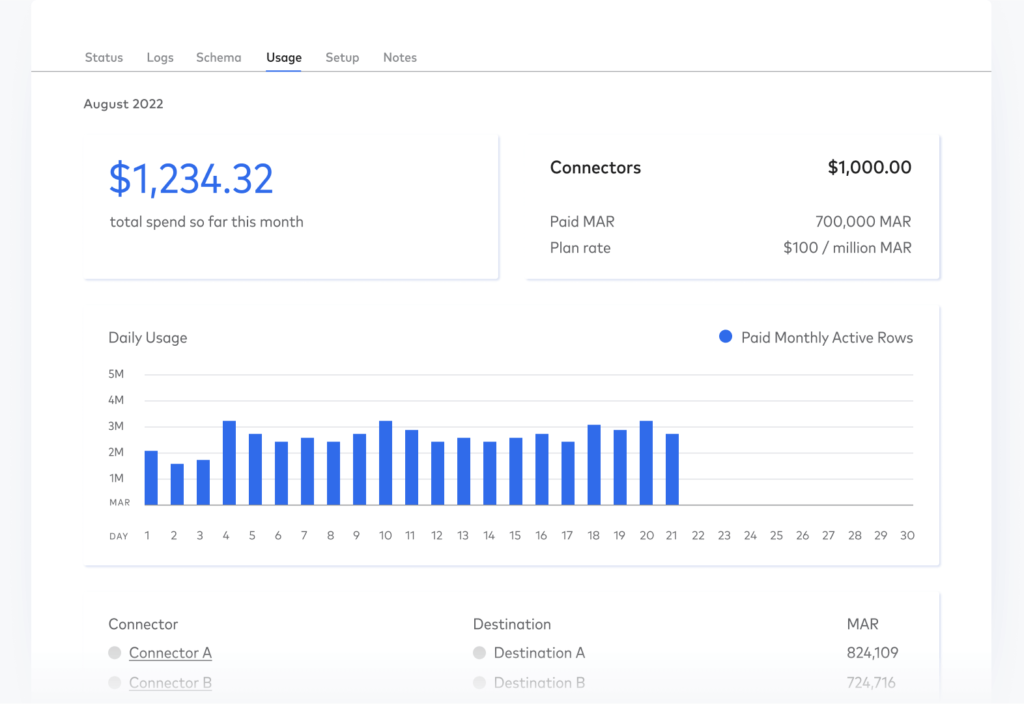This screenshot has width=1024, height=704.
Task: Select the Destination A entry
Action: point(539,653)
